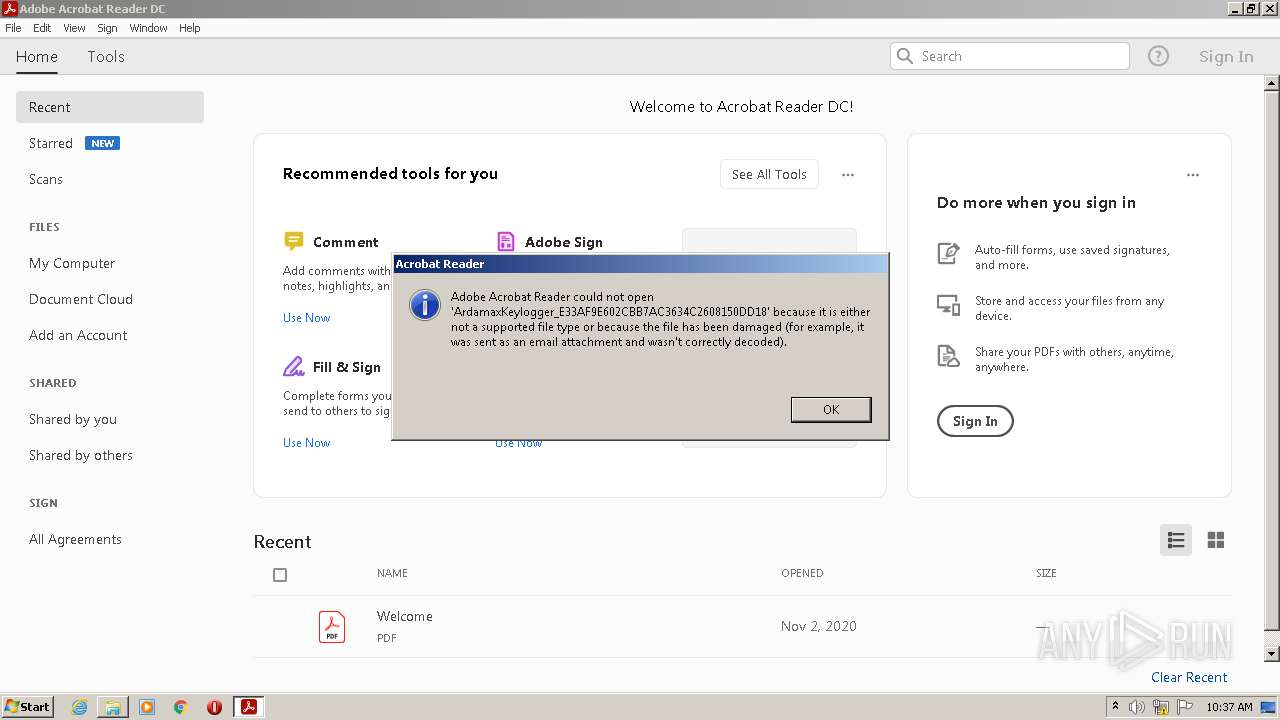The image size is (1280, 720).
Task: Click the help question mark icon
Action: click(x=1158, y=56)
